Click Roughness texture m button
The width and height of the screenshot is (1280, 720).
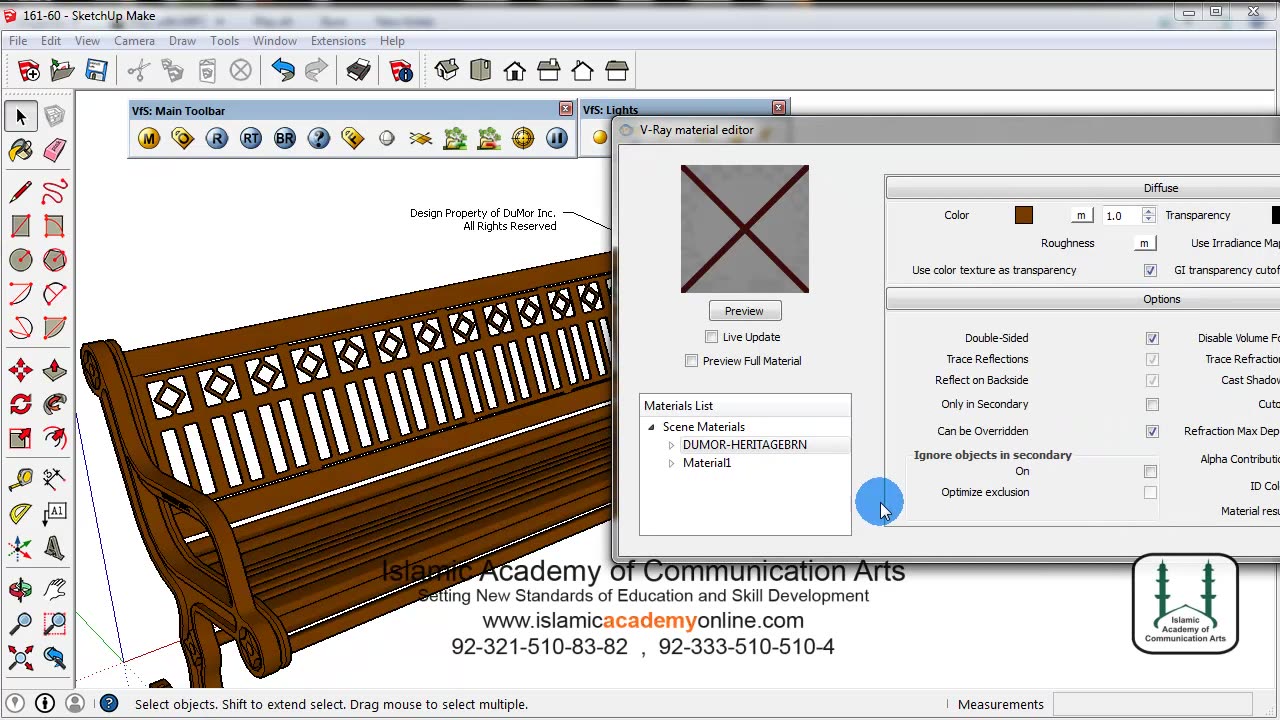pyautogui.click(x=1144, y=243)
